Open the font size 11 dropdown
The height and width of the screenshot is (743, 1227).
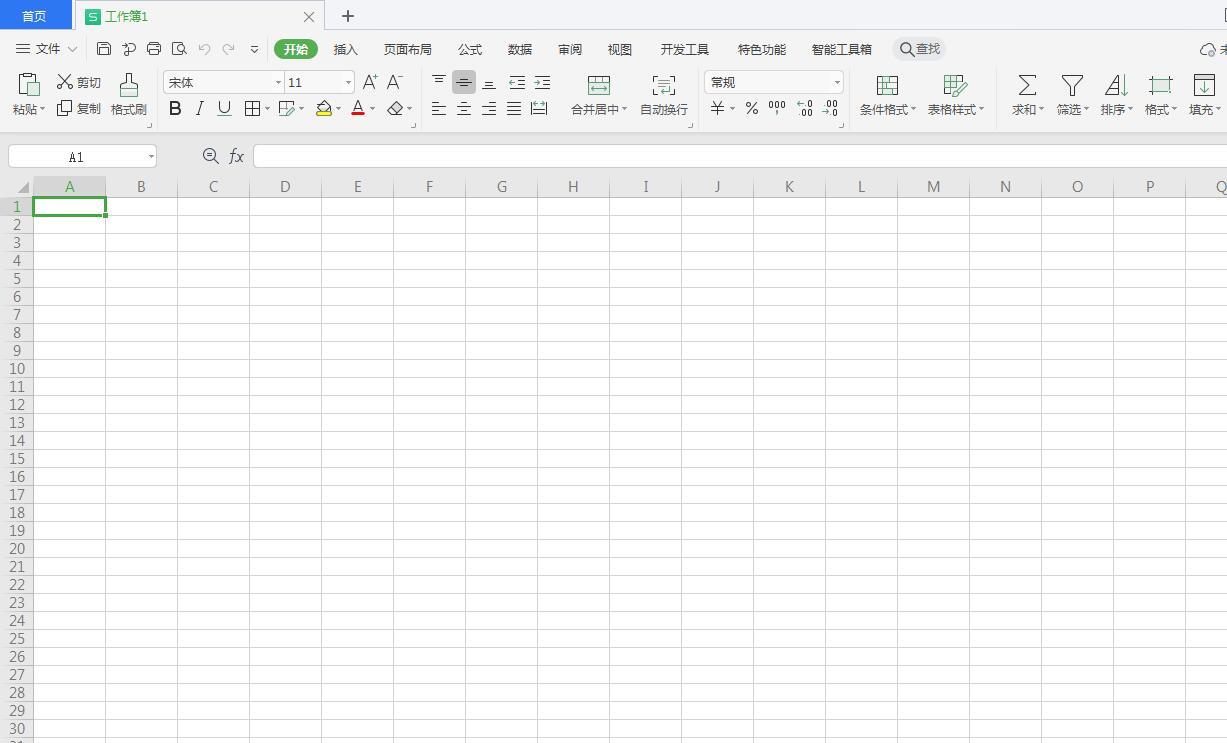pyautogui.click(x=348, y=83)
